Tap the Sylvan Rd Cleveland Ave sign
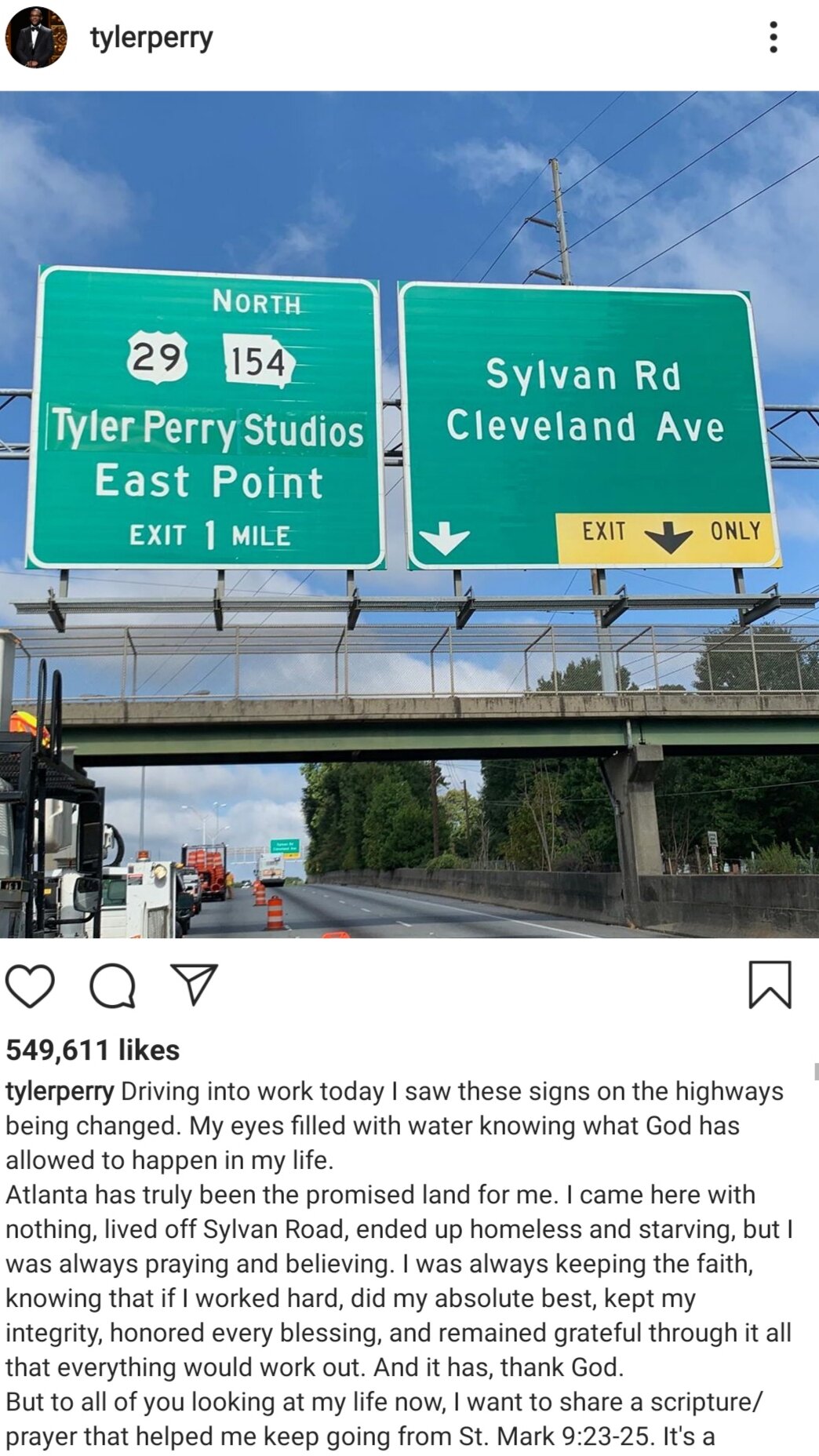Viewport: 819px width, 1456px height. 591,424
